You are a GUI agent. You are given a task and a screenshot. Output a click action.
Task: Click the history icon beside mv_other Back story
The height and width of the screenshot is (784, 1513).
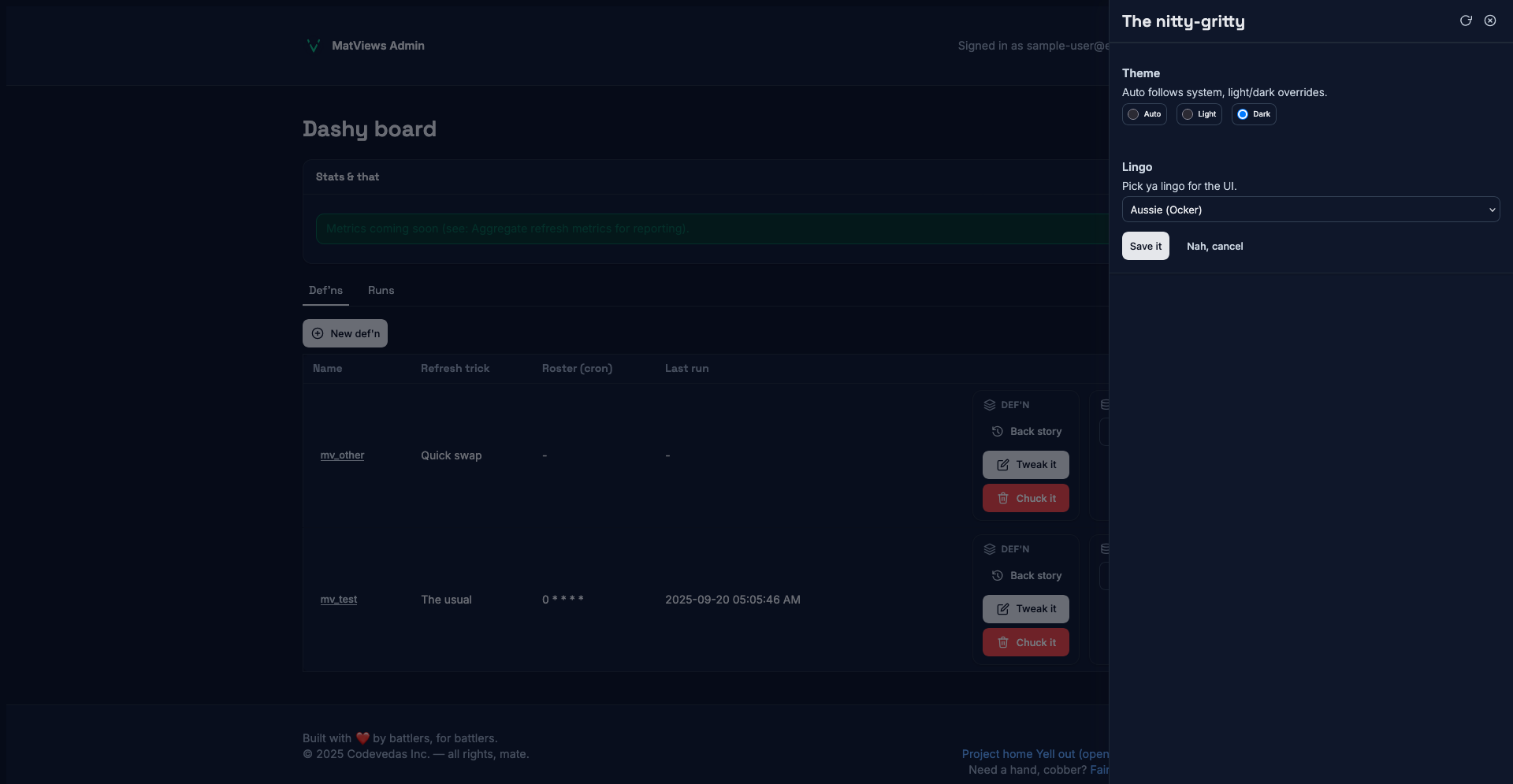point(998,432)
